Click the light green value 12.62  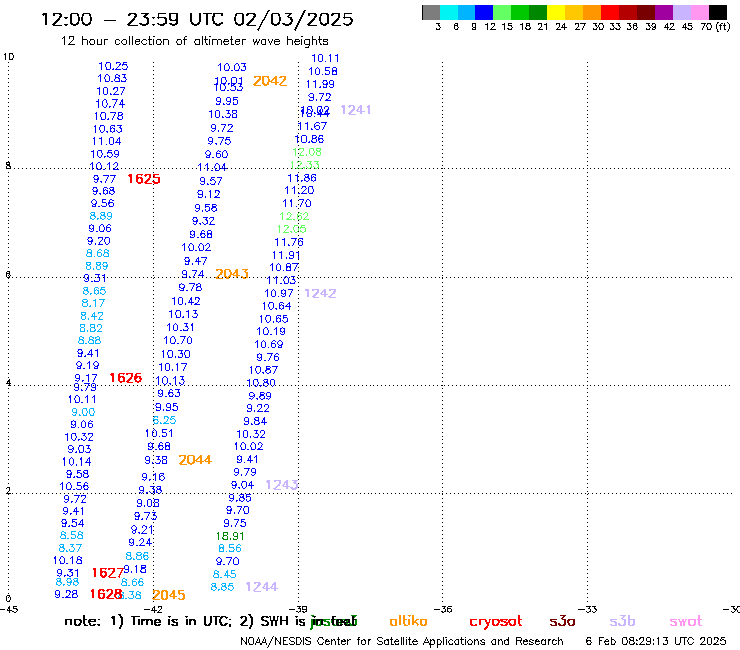294,216
